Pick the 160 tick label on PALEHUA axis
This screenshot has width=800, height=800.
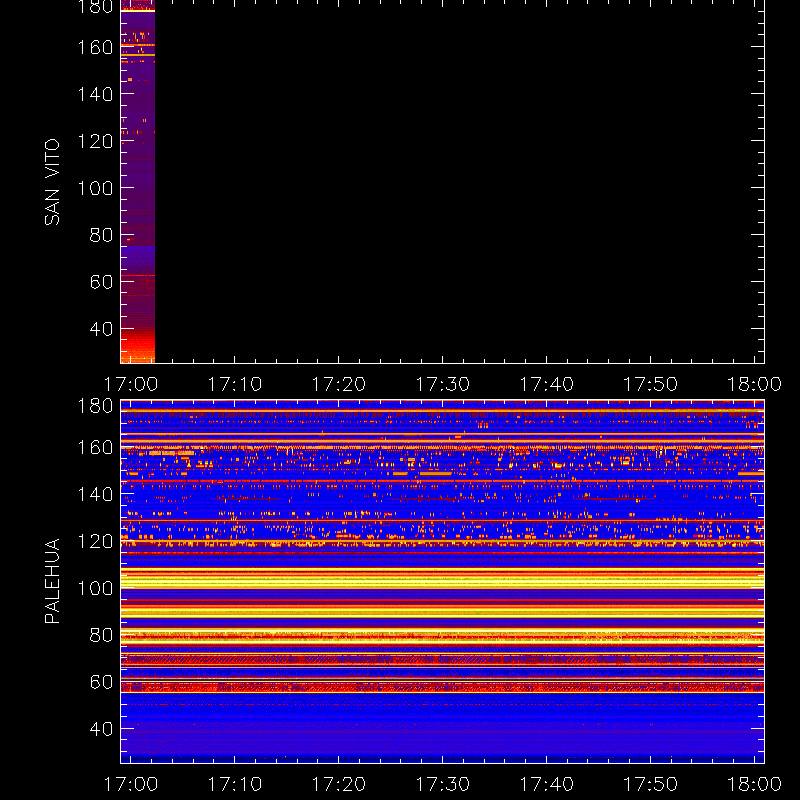pyautogui.click(x=95, y=447)
